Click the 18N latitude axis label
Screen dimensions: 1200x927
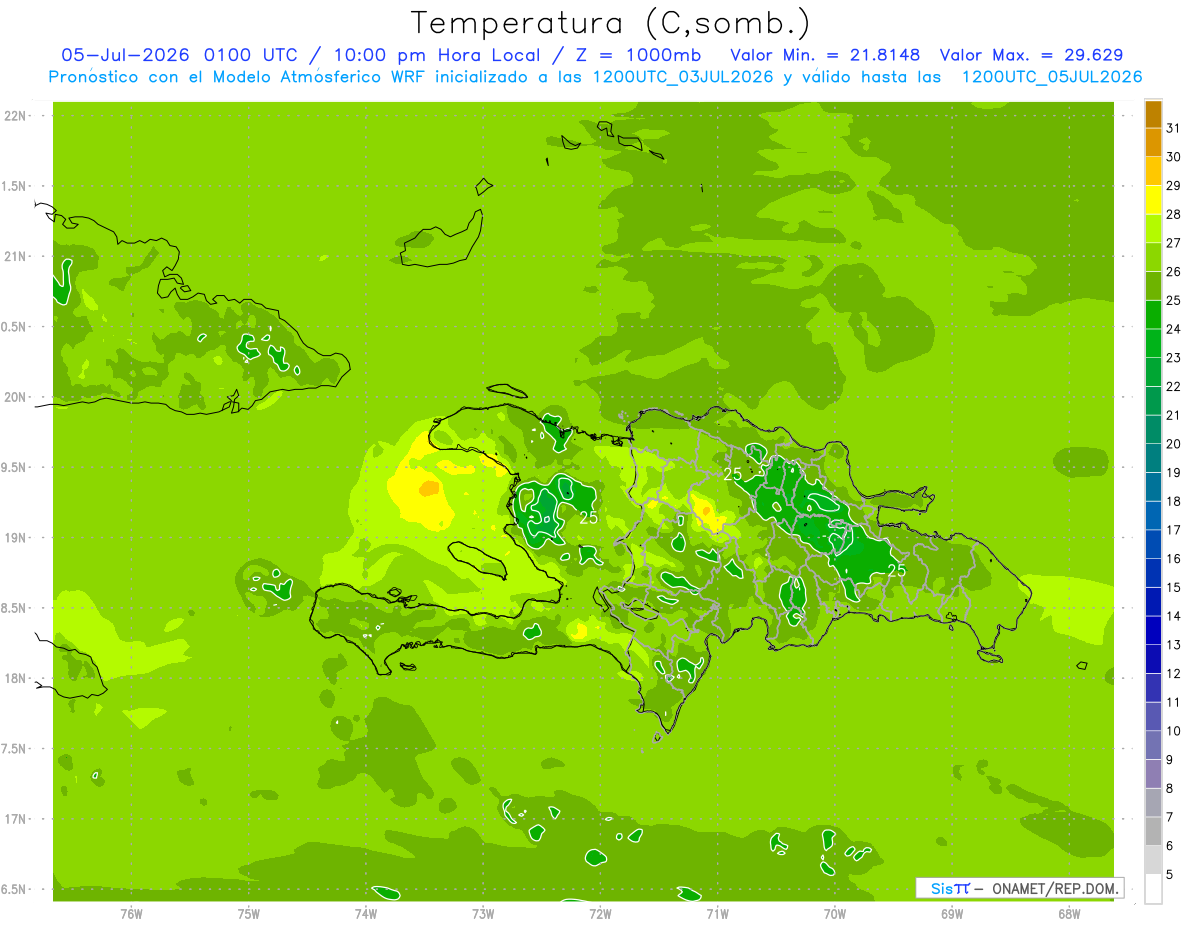point(14,678)
